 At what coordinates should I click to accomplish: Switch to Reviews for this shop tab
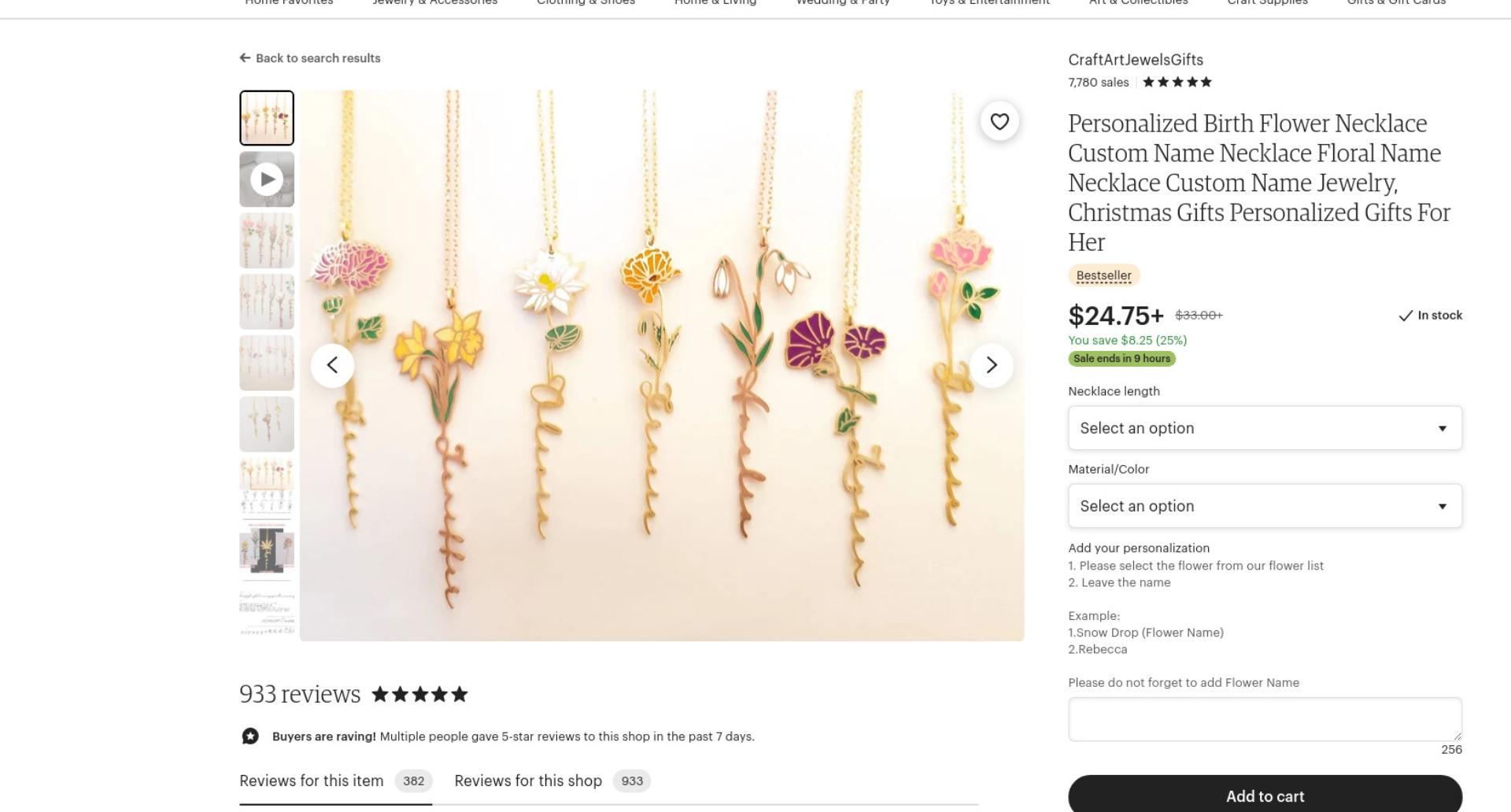(x=552, y=781)
